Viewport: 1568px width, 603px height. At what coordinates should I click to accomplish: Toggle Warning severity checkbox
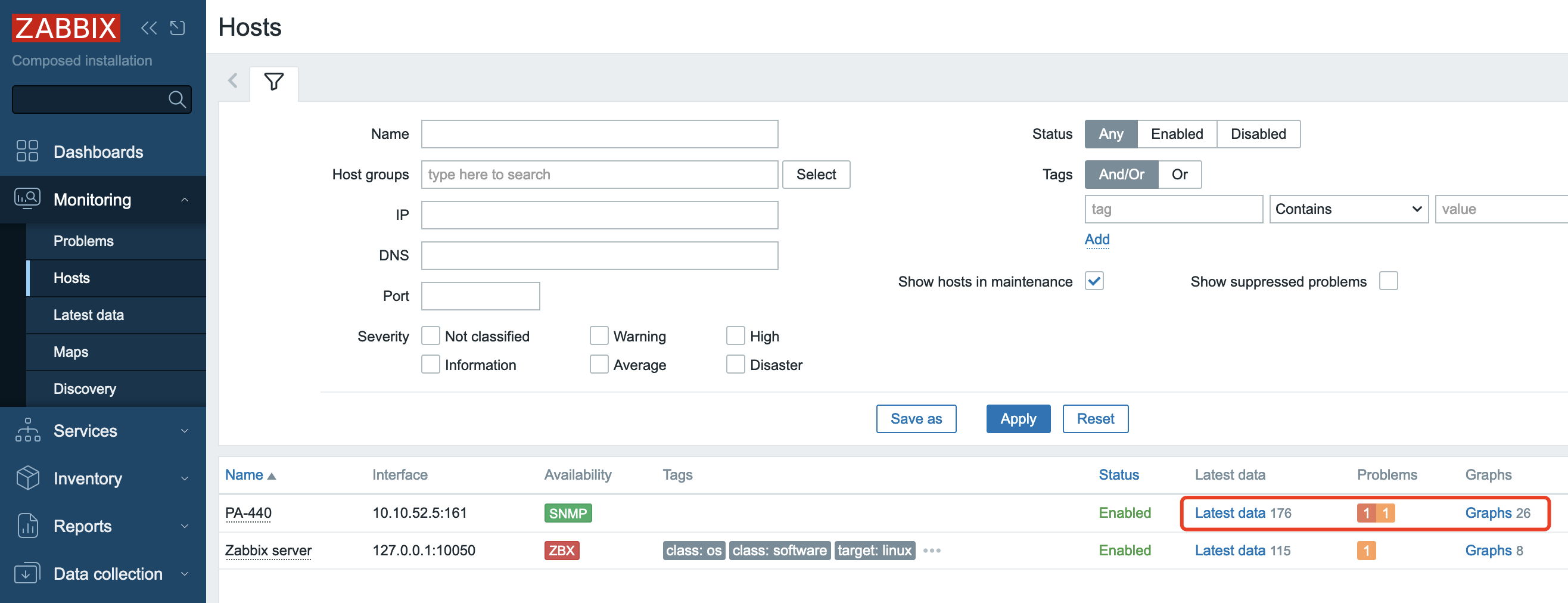point(599,335)
